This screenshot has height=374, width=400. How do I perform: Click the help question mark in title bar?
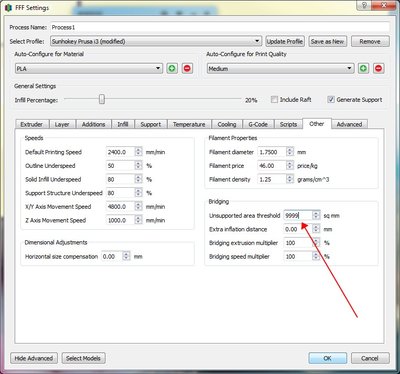click(364, 5)
